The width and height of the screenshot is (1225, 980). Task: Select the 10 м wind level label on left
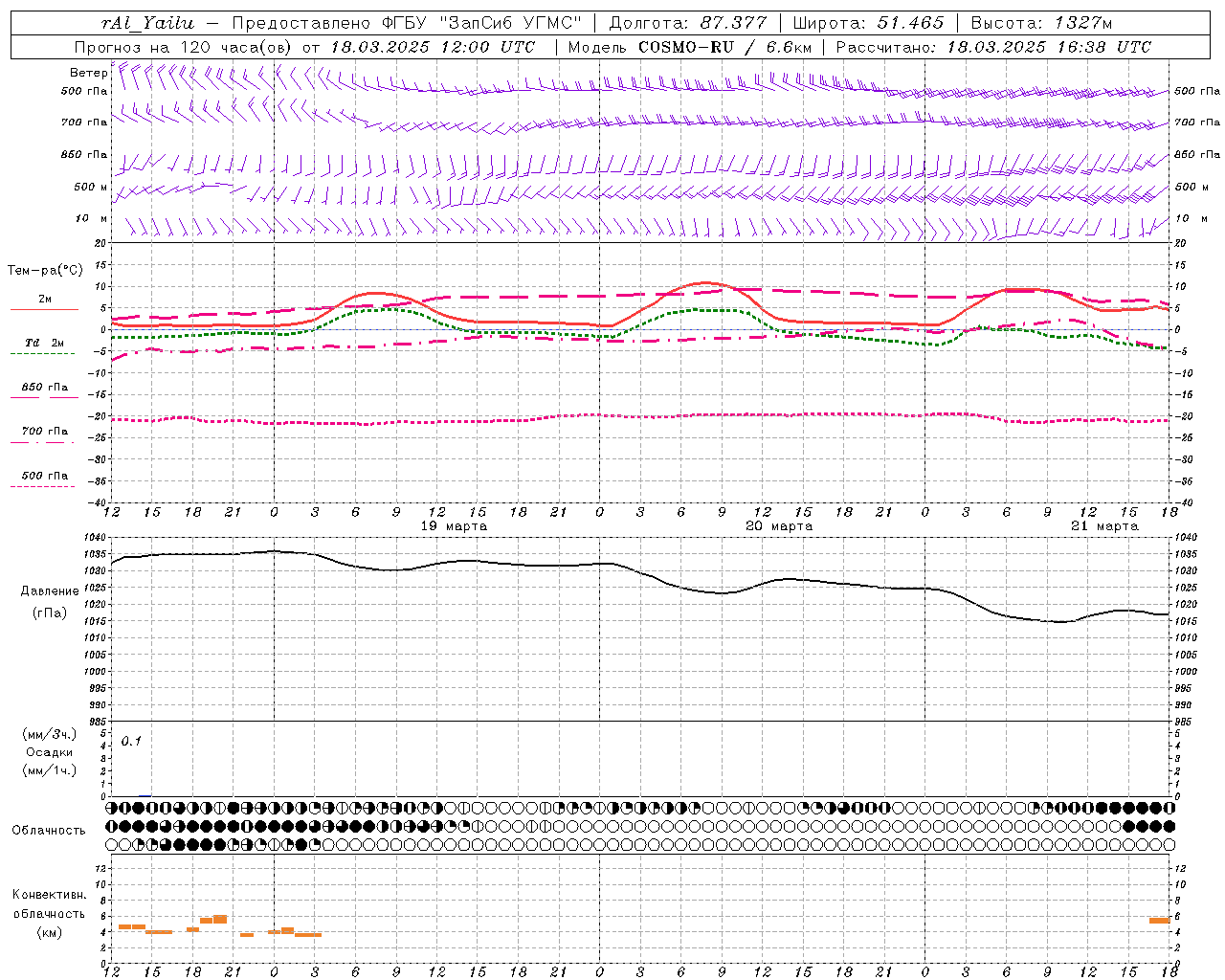(91, 219)
